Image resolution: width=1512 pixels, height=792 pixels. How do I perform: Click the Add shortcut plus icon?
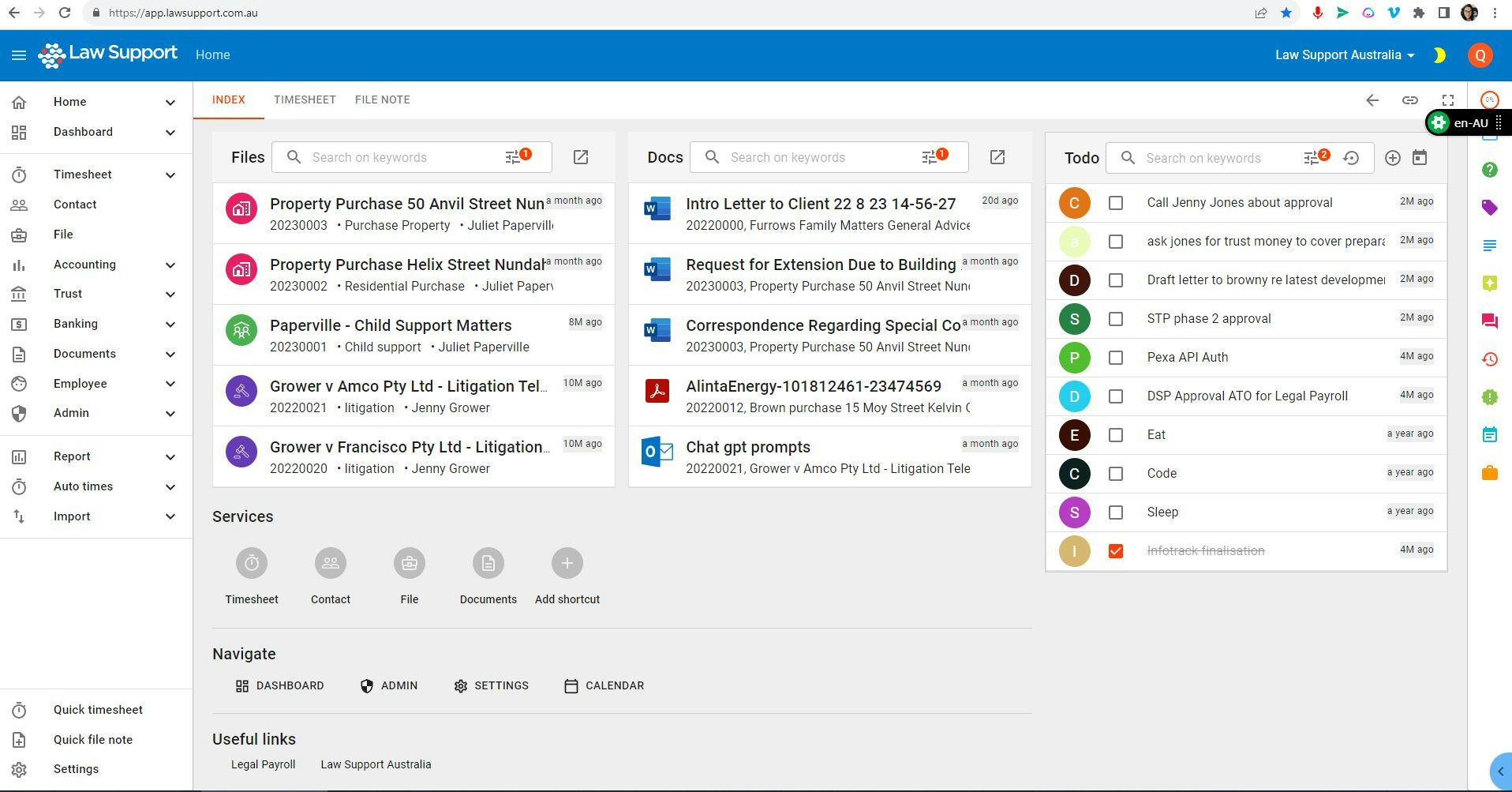(x=567, y=563)
